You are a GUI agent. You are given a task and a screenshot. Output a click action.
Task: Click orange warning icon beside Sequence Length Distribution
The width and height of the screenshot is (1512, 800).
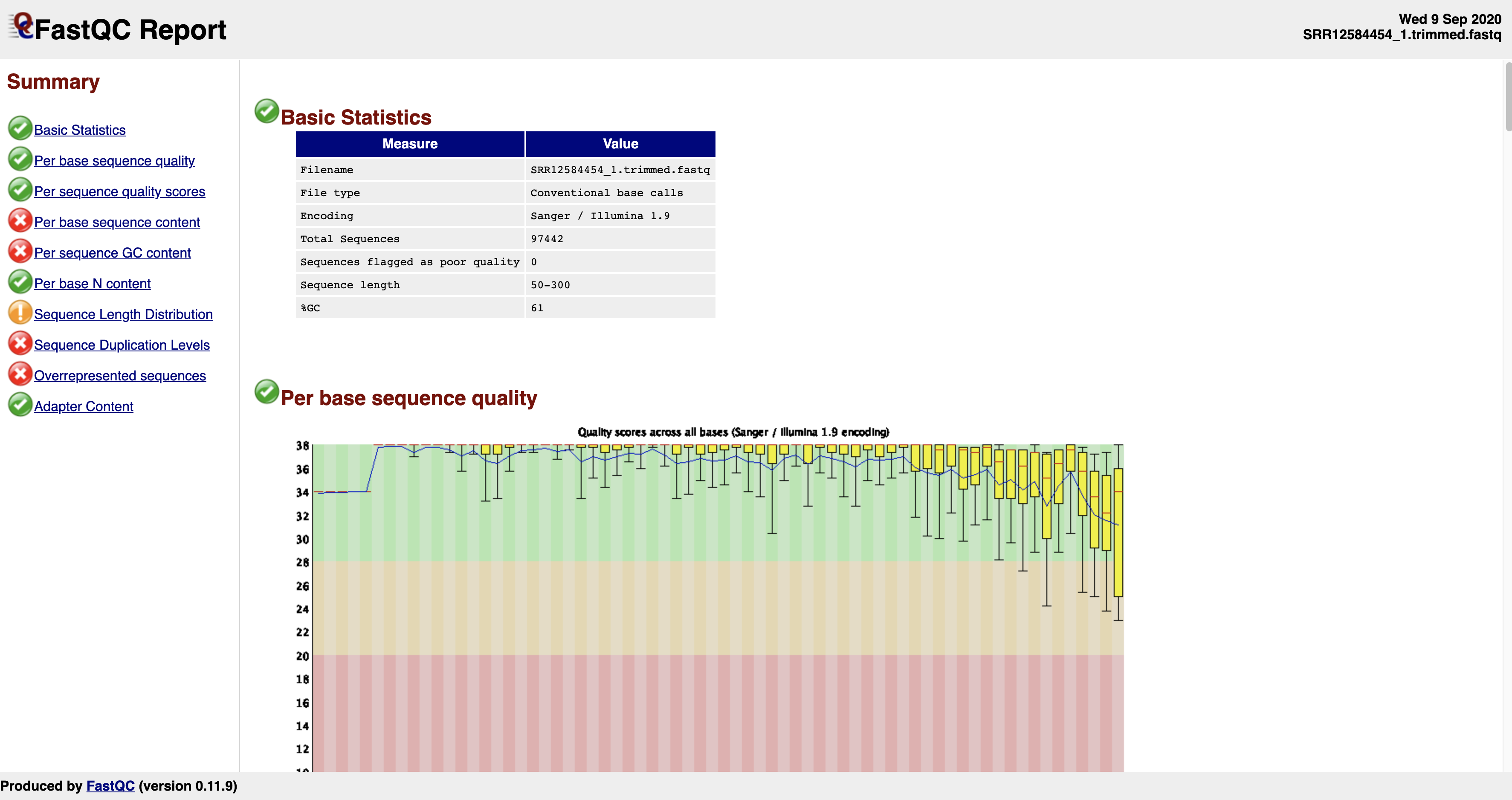[20, 313]
